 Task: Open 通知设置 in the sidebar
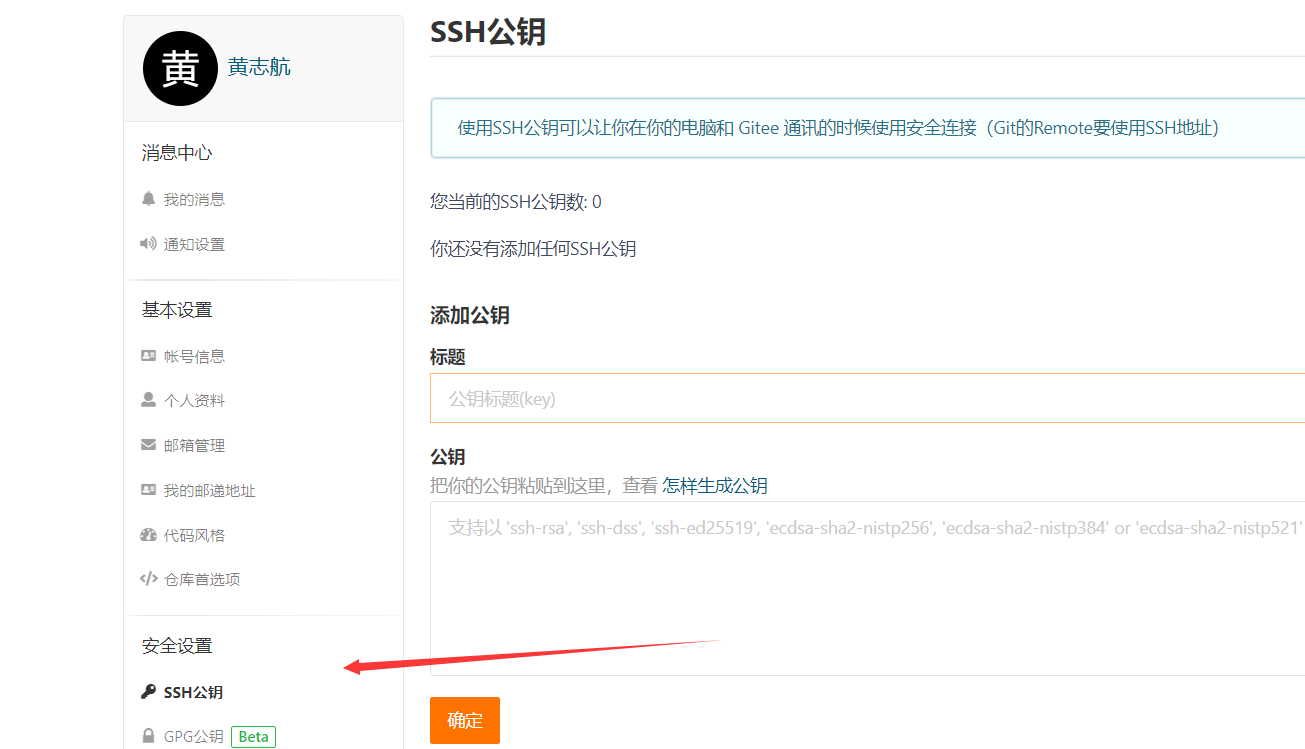(194, 244)
